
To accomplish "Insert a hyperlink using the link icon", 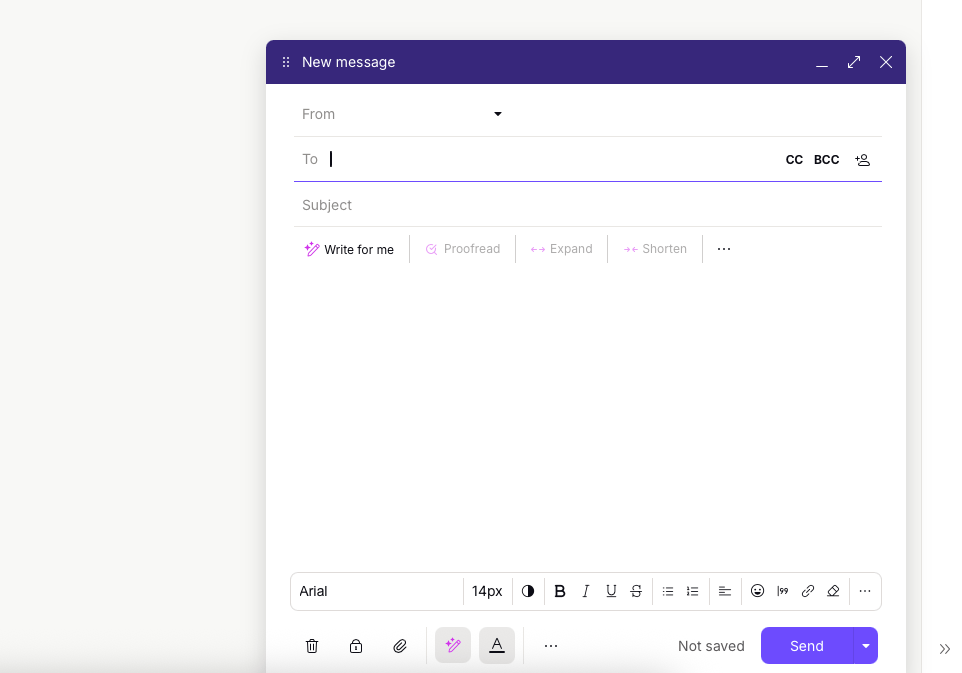I will click(x=808, y=591).
